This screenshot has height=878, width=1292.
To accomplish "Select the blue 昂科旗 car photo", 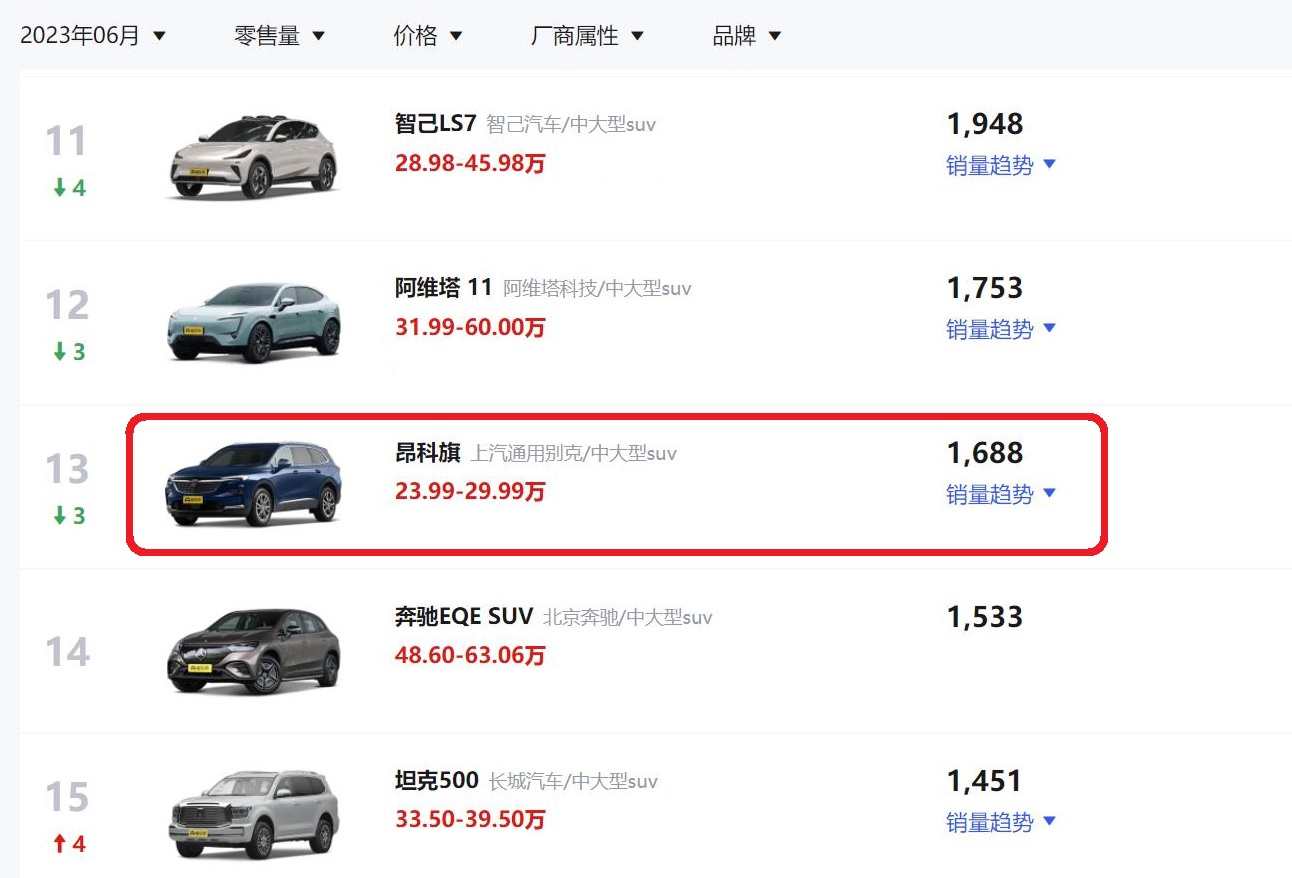I will (253, 485).
